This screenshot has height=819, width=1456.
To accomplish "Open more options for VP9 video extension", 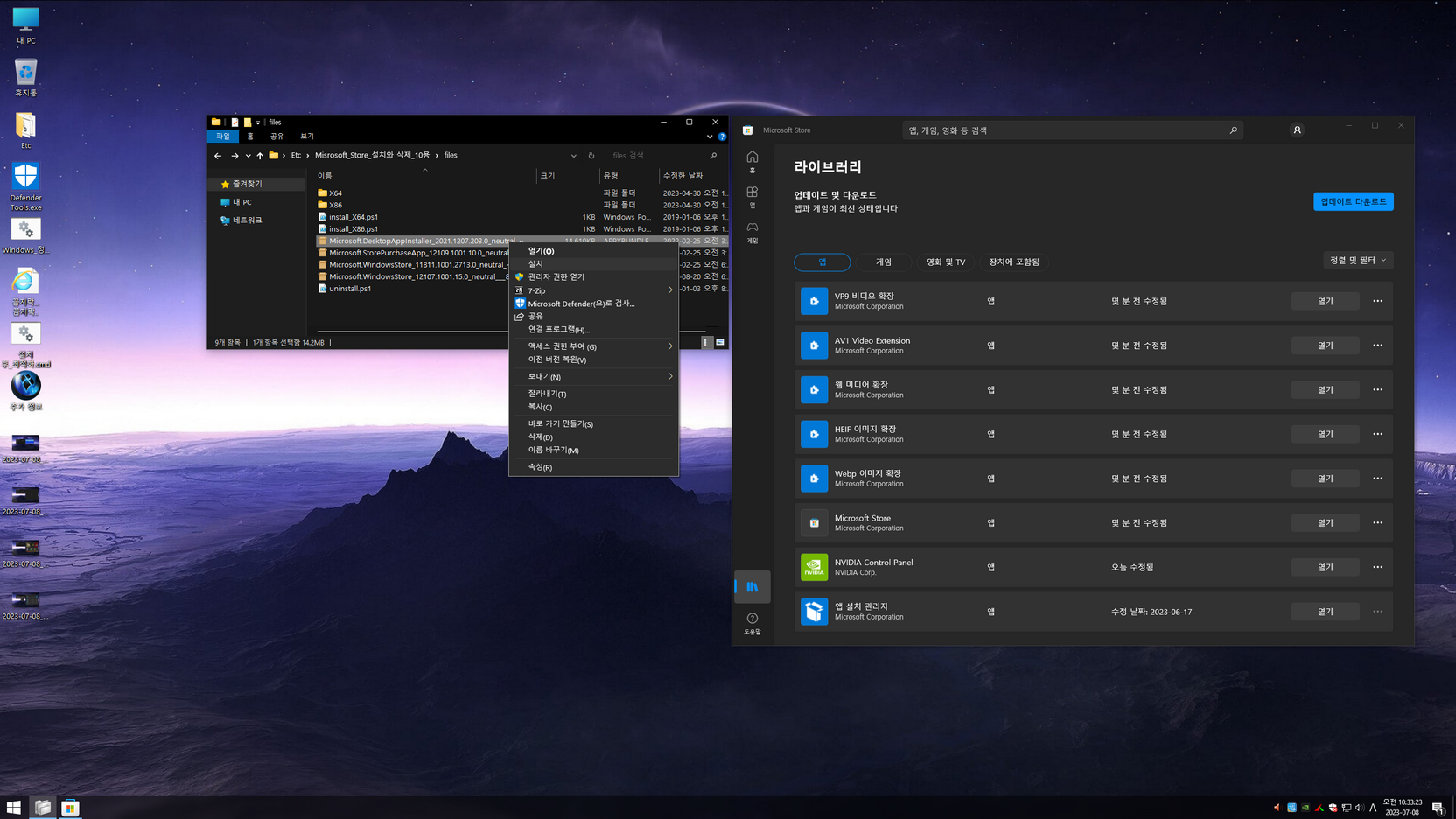I will 1377,301.
